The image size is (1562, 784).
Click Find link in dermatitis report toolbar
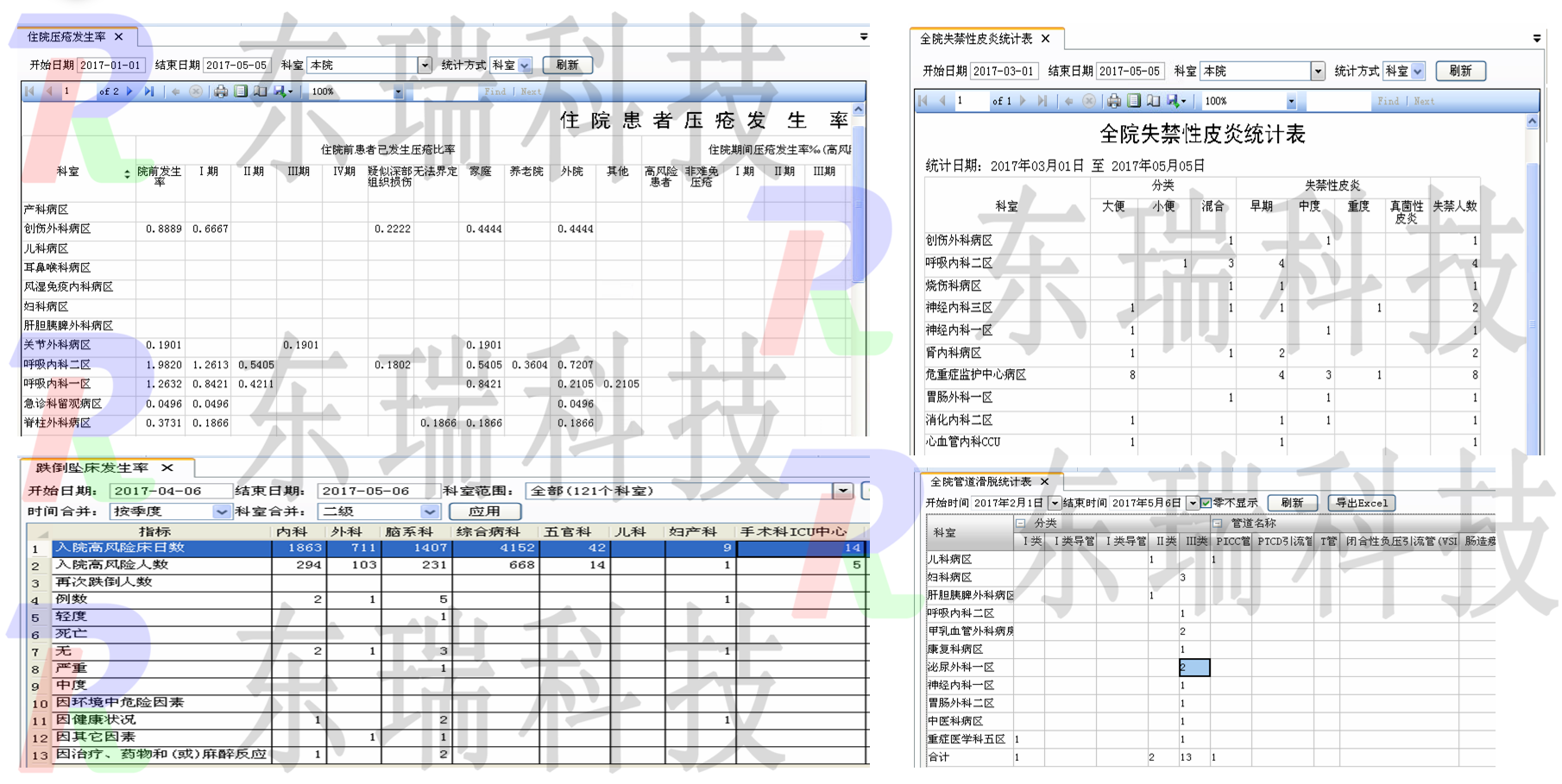click(x=1389, y=101)
